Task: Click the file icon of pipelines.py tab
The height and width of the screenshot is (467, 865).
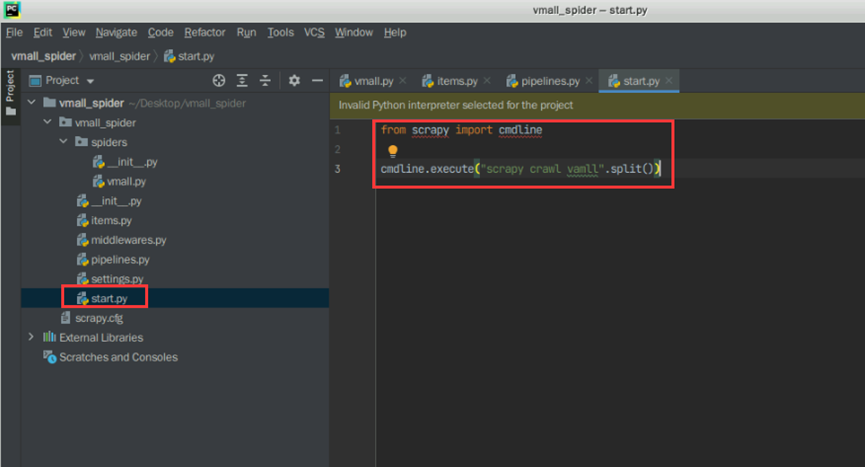Action: (512, 81)
